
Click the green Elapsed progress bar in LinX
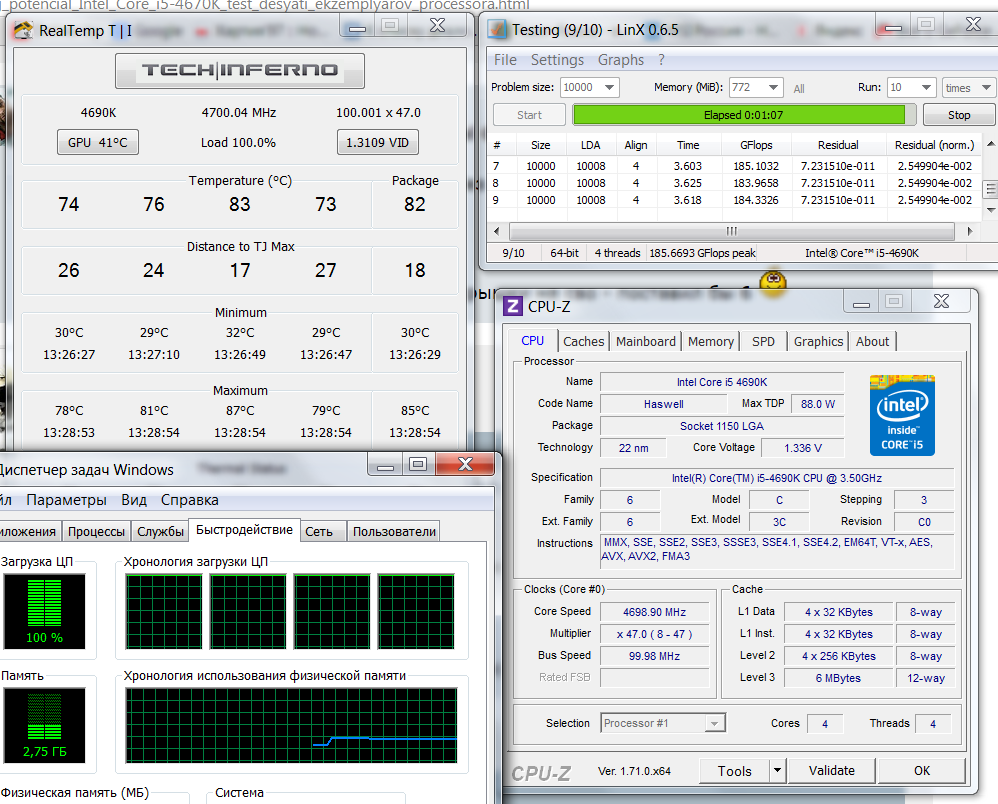[x=743, y=115]
